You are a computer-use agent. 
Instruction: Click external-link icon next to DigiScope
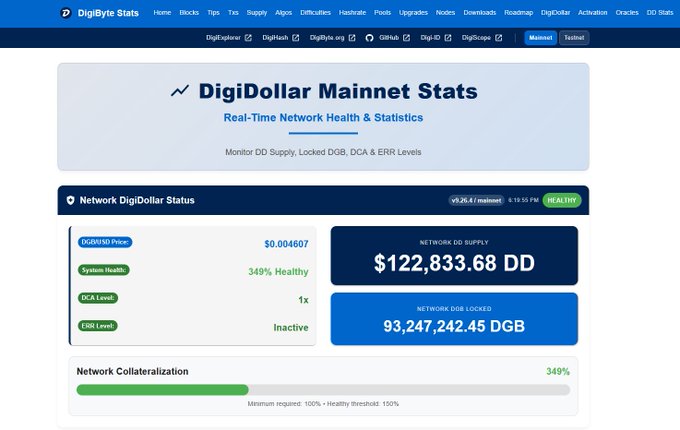pos(499,38)
